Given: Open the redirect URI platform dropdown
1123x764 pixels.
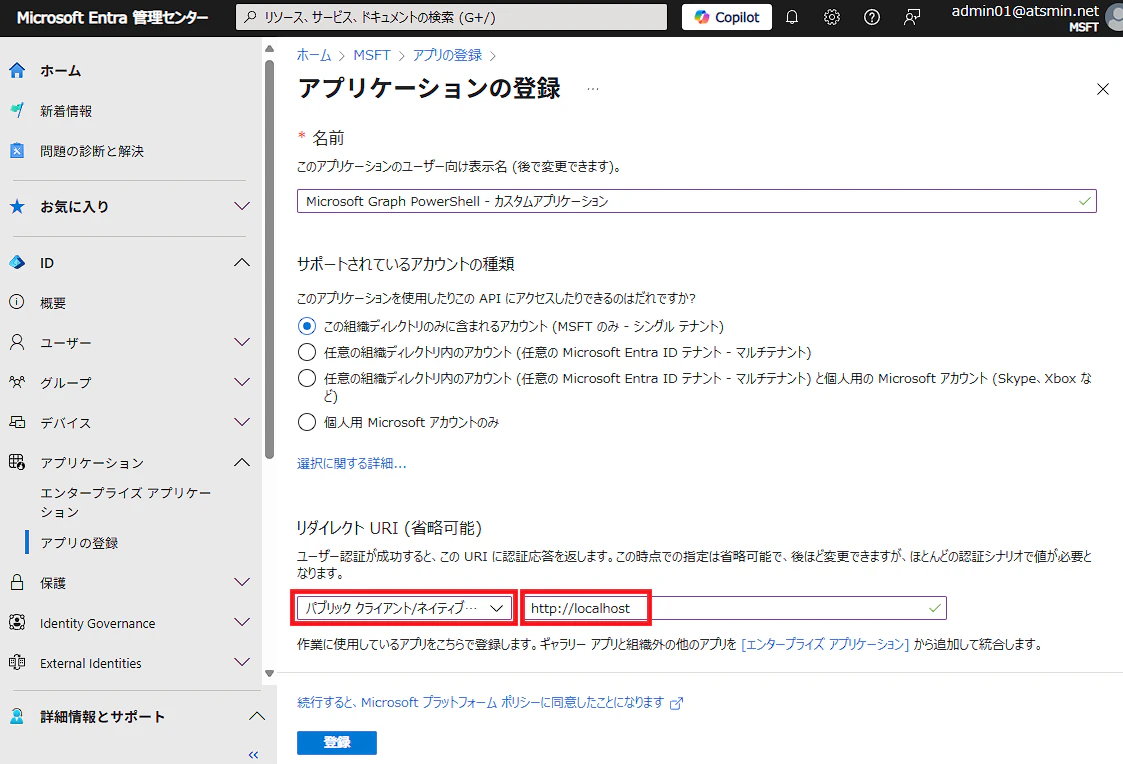Looking at the screenshot, I should [405, 608].
